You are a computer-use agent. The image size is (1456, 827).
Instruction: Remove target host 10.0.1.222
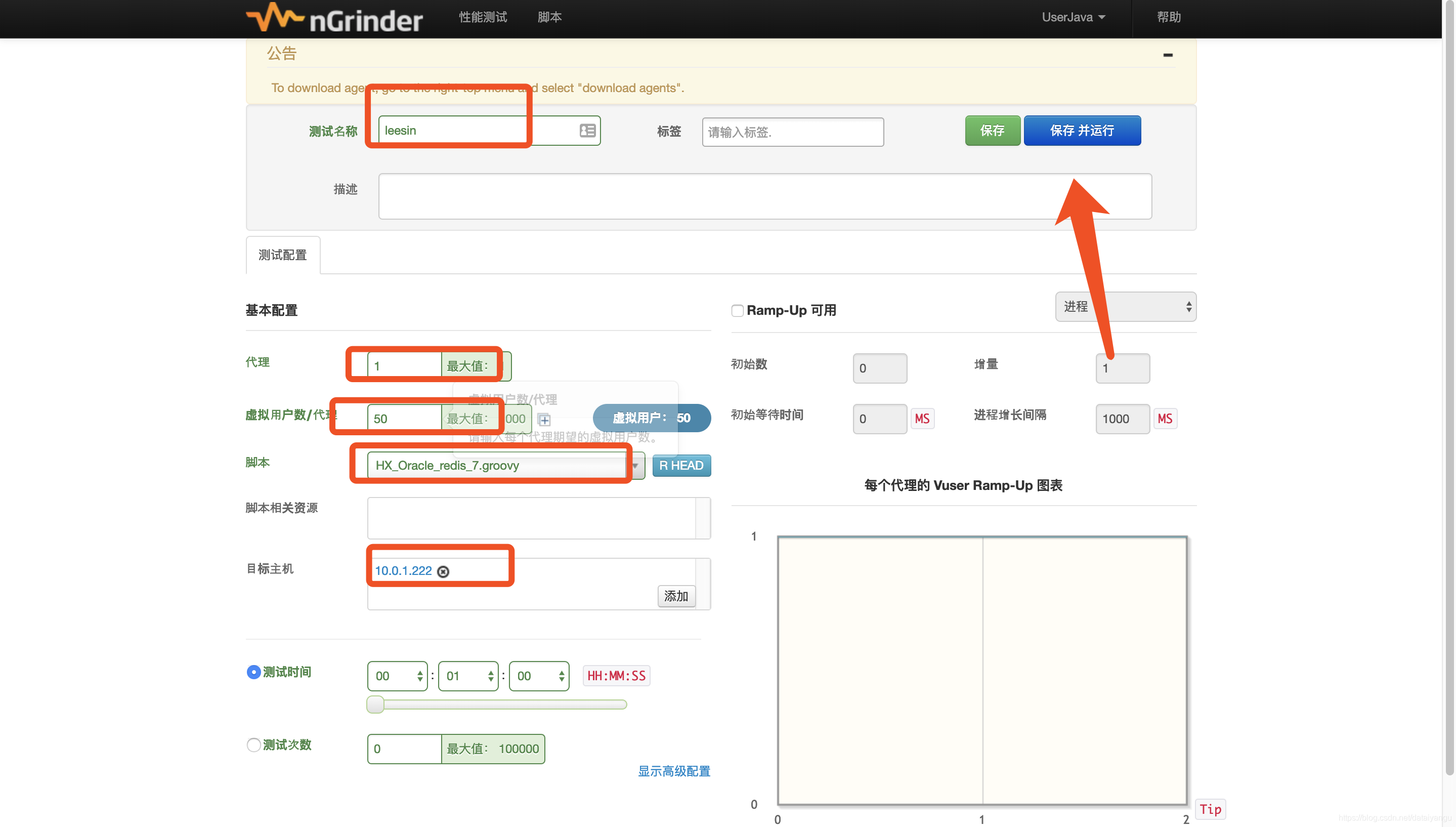[x=443, y=571]
